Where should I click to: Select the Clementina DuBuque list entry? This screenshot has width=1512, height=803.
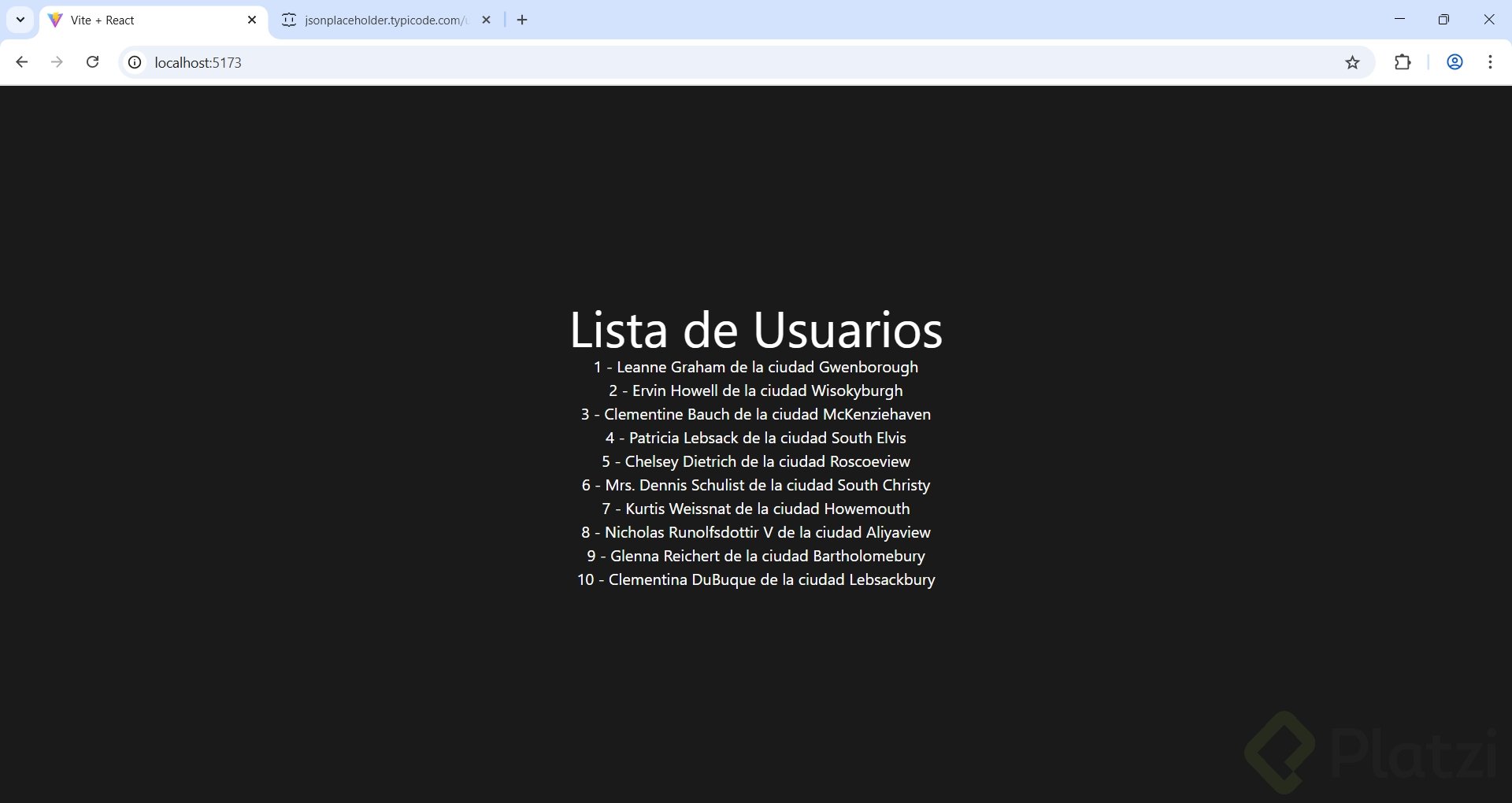point(756,579)
